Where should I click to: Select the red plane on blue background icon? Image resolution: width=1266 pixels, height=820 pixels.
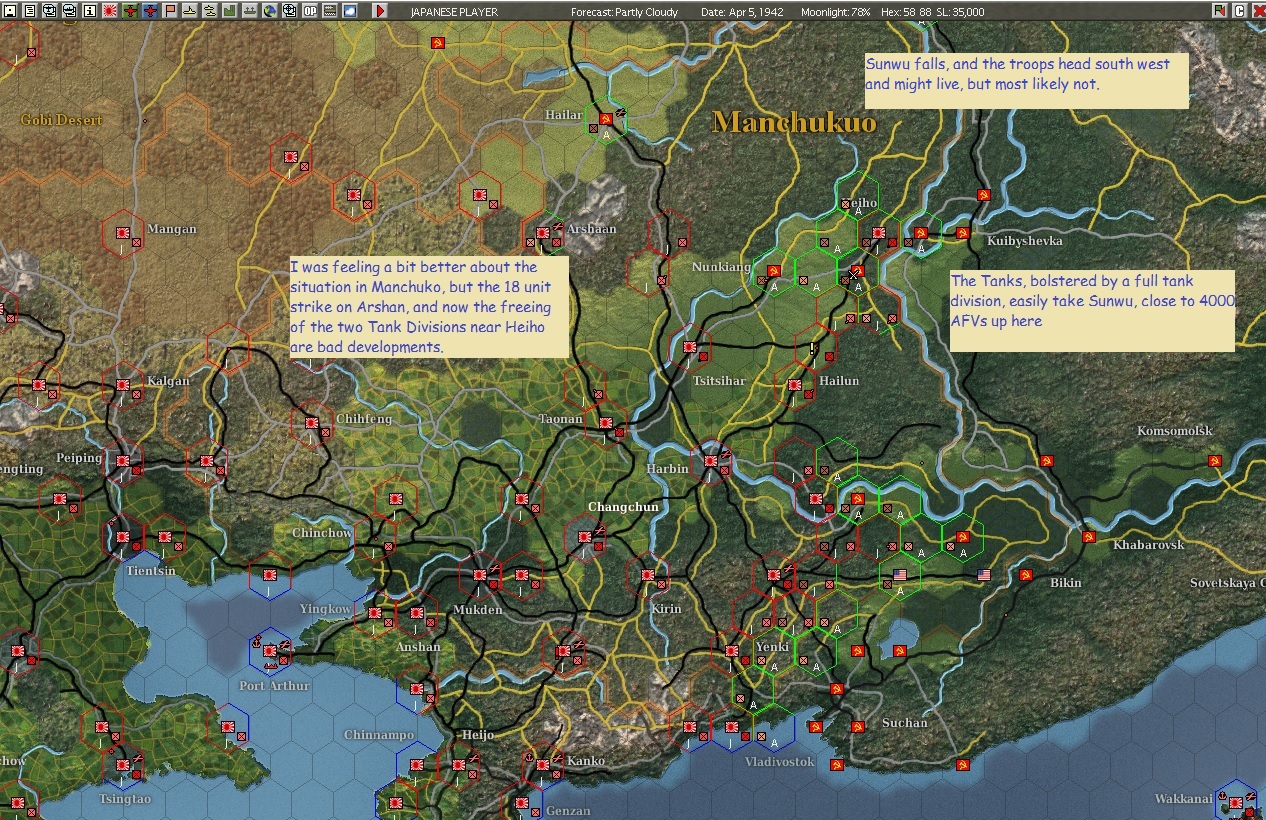click(x=149, y=11)
